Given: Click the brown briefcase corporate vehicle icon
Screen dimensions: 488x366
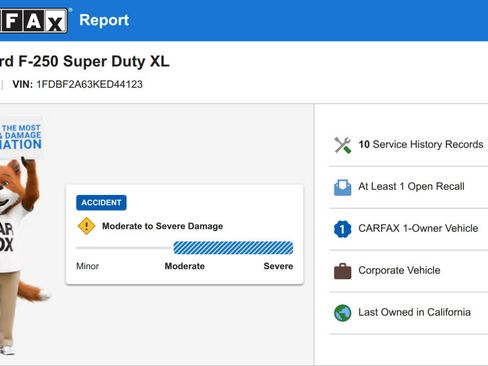Looking at the screenshot, I should (343, 271).
